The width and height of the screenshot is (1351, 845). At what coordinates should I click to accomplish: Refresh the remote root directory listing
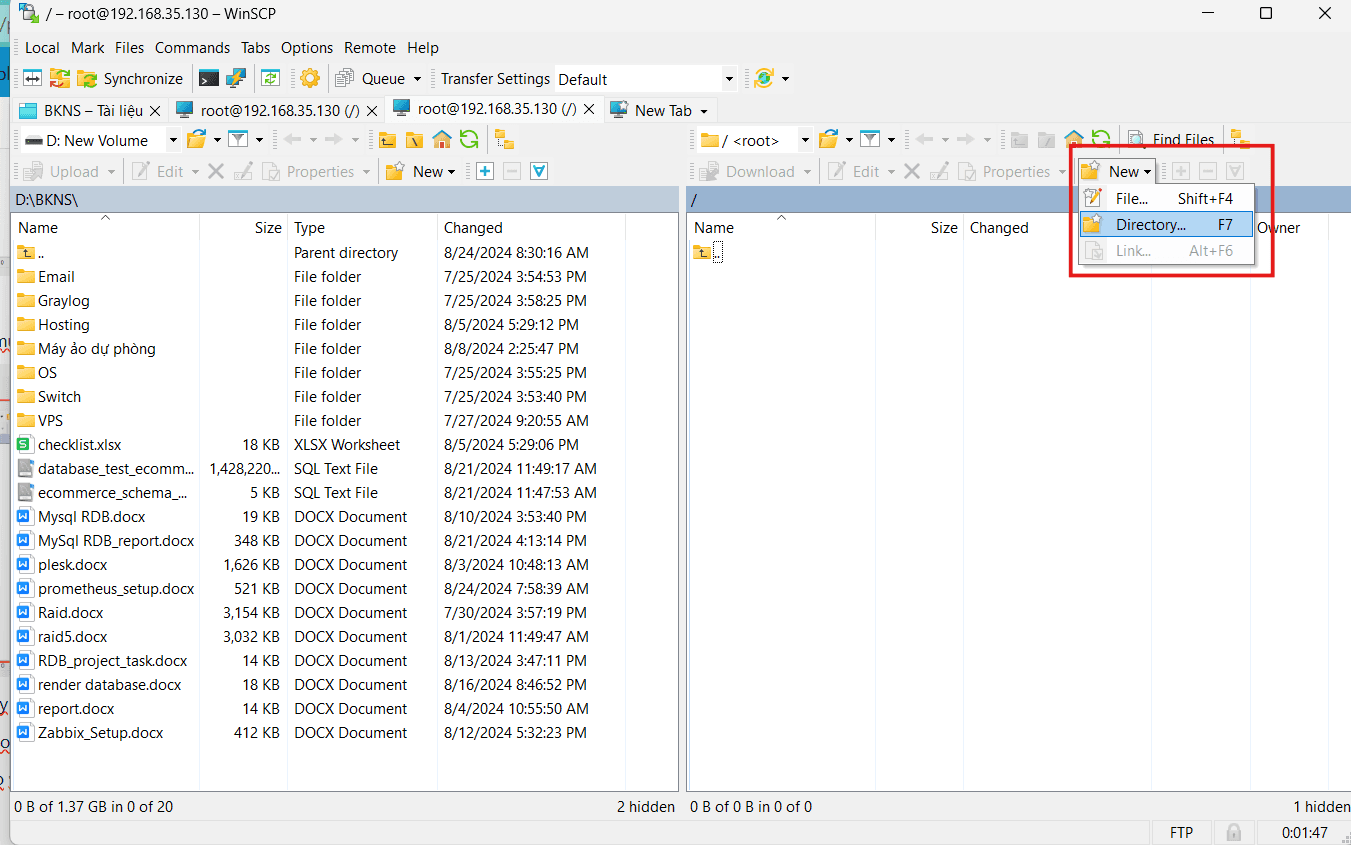1099,139
